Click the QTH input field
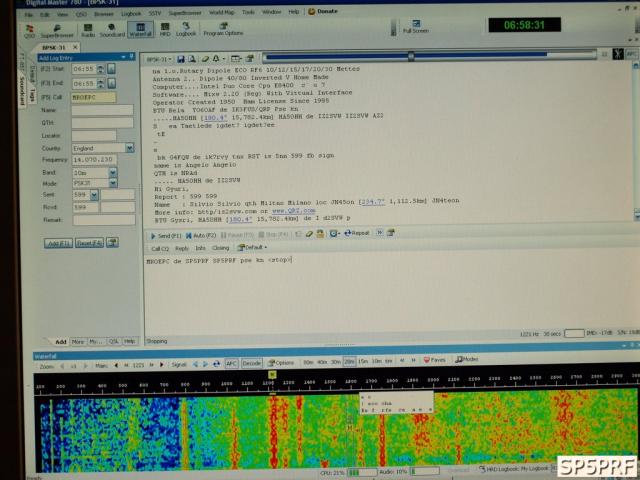 pyautogui.click(x=102, y=122)
